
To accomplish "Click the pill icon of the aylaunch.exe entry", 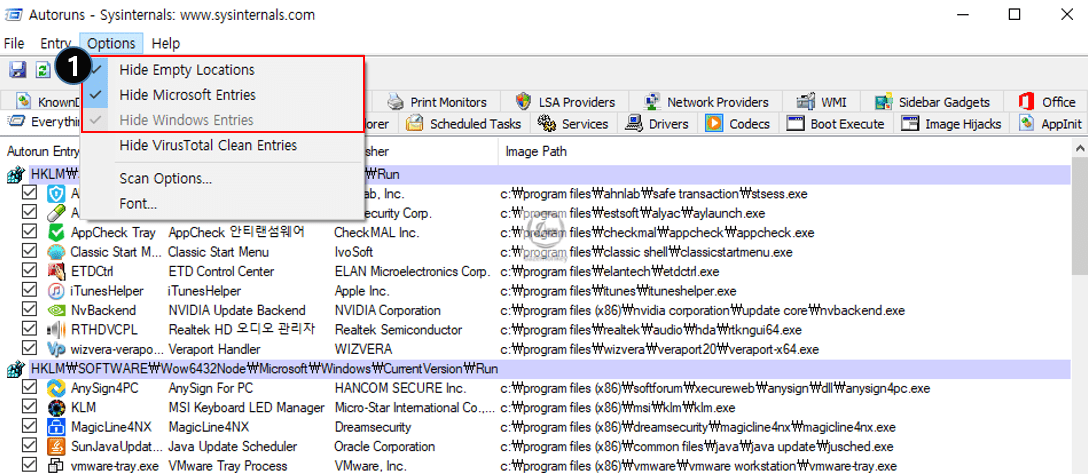I will (x=56, y=213).
